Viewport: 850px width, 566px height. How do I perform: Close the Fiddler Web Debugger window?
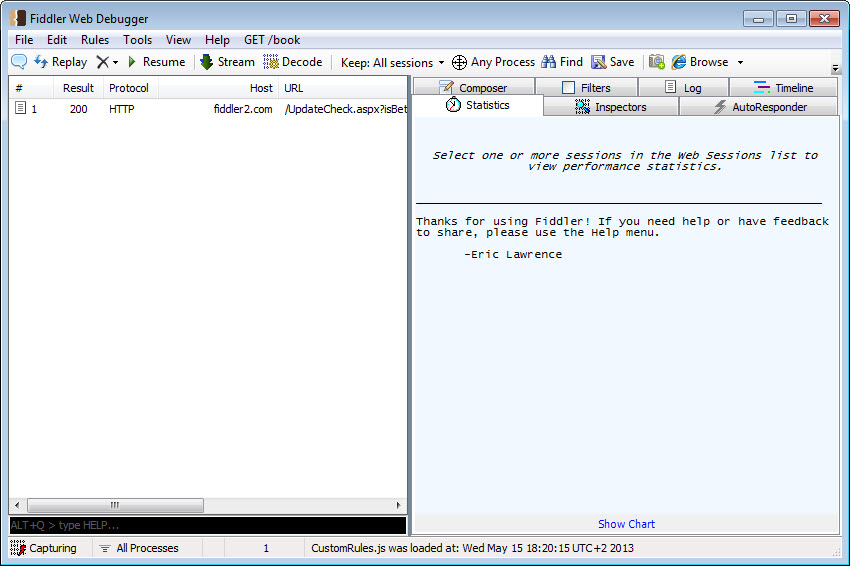pyautogui.click(x=824, y=19)
